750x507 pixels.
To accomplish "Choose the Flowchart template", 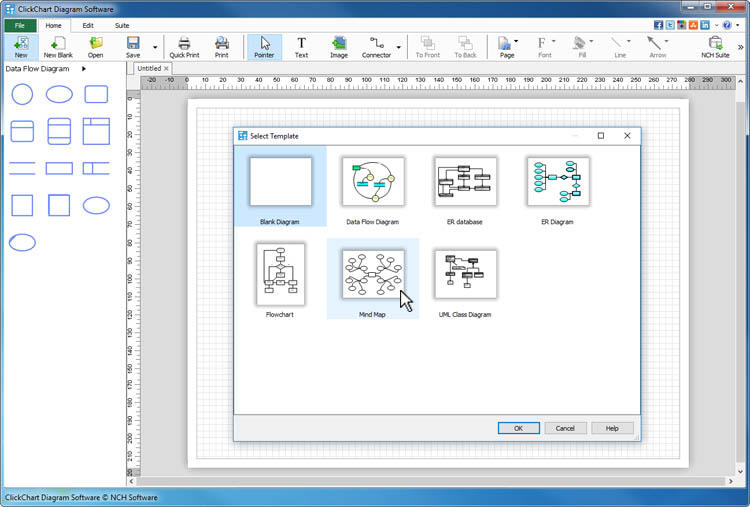I will click(280, 279).
